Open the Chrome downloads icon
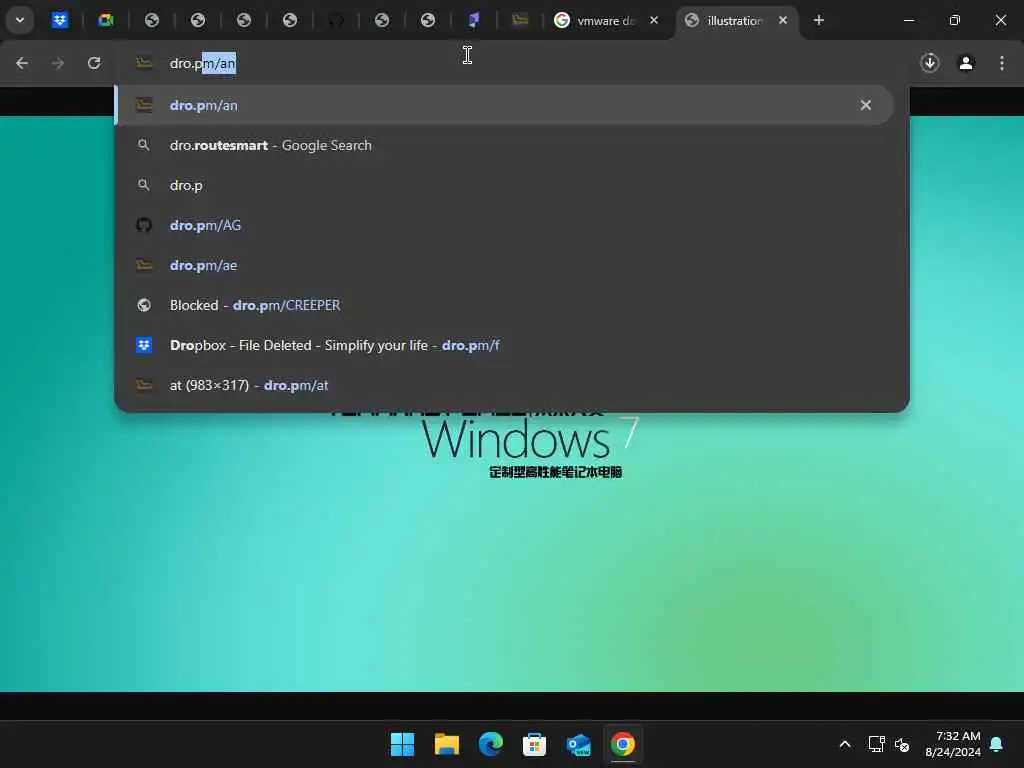This screenshot has width=1024, height=768. (930, 63)
